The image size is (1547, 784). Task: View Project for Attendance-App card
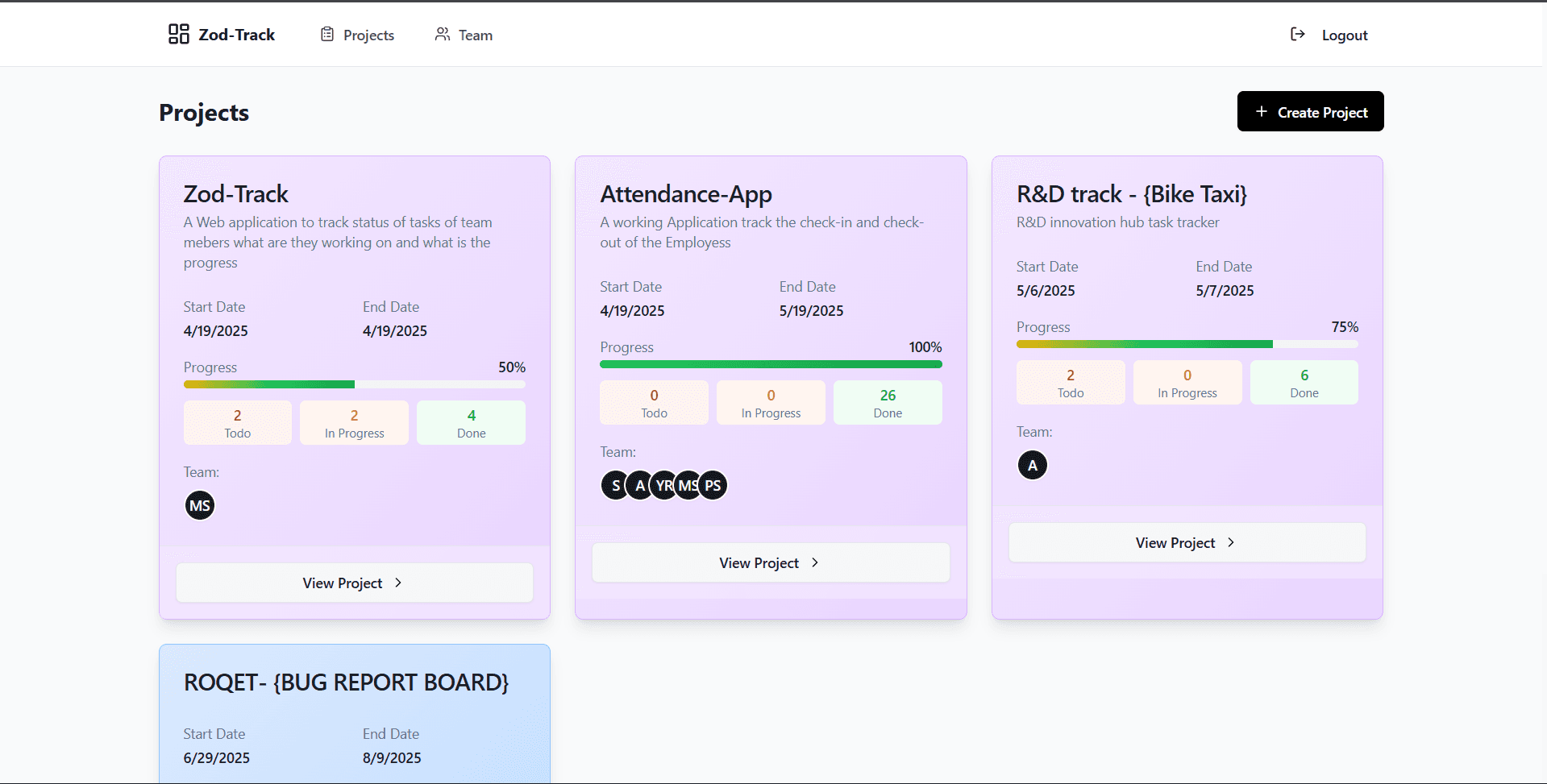pyautogui.click(x=771, y=562)
